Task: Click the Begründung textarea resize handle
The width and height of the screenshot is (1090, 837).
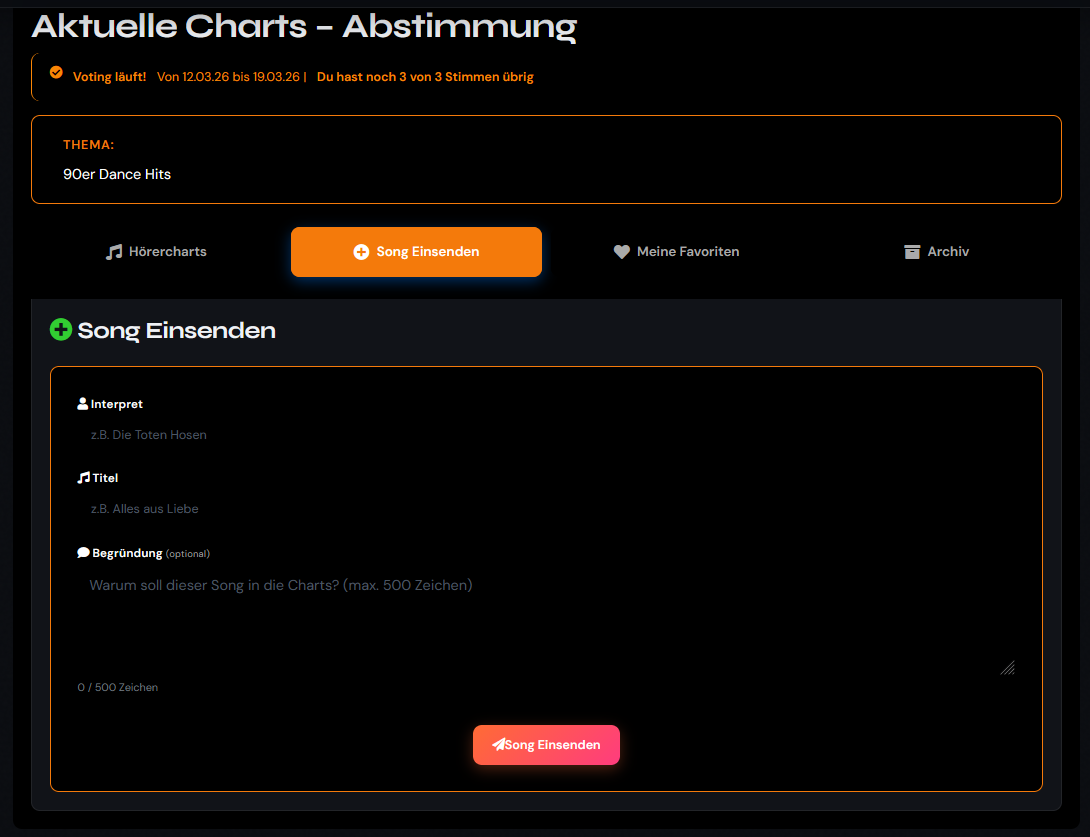Action: [x=1008, y=668]
